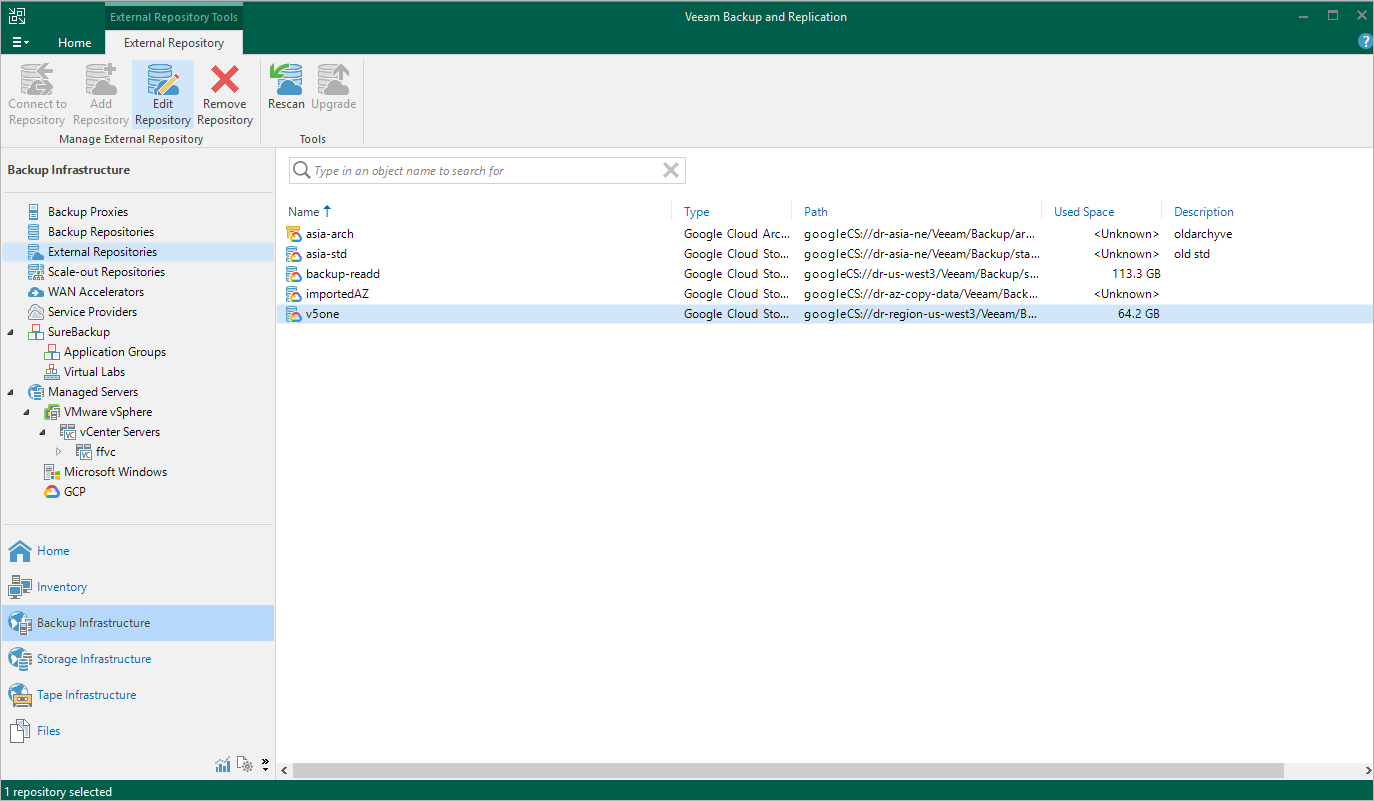Clear the search box with the X icon
This screenshot has width=1374, height=801.
(671, 171)
